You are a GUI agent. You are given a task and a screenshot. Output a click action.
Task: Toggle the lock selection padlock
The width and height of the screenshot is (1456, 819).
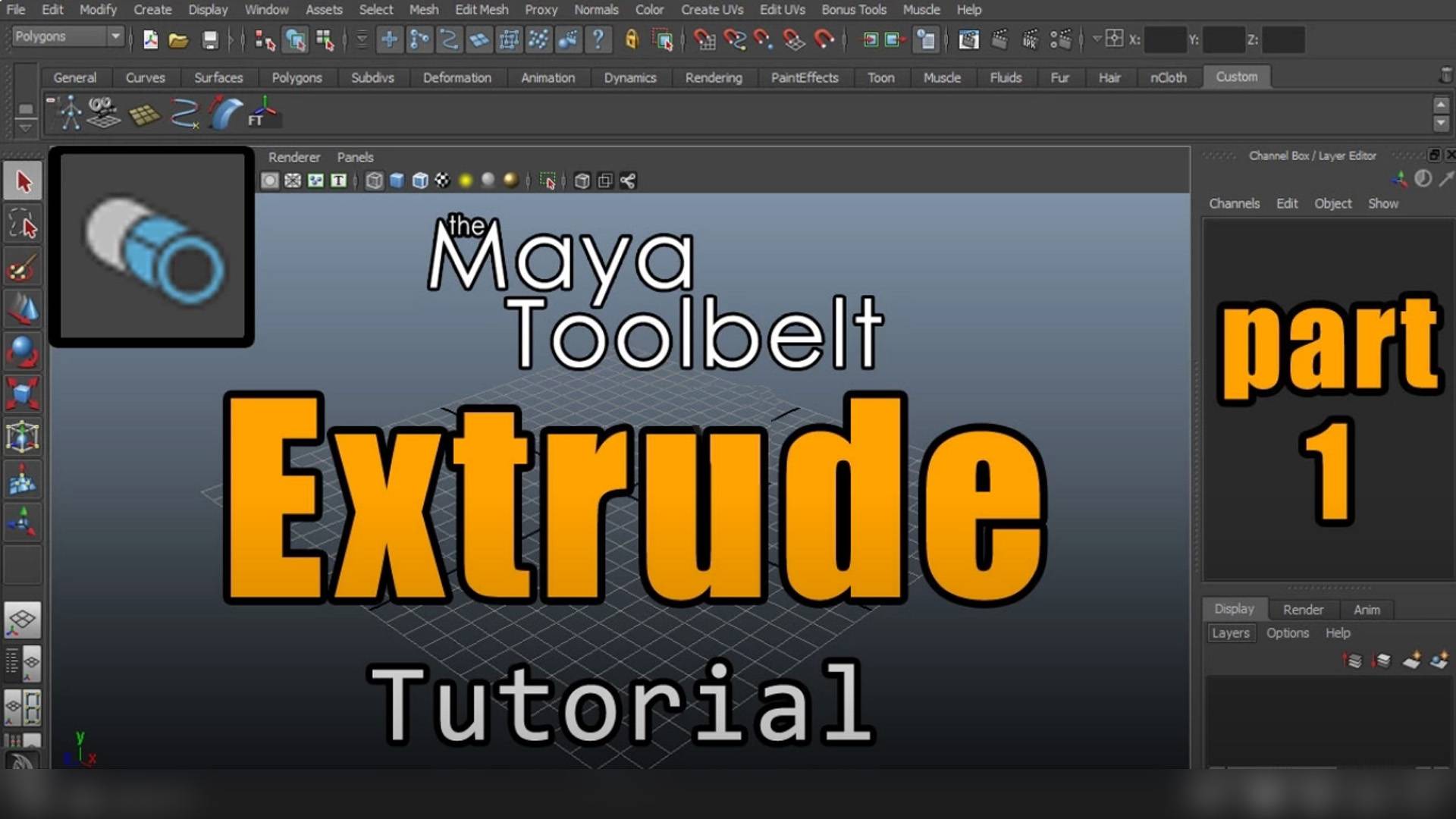631,39
